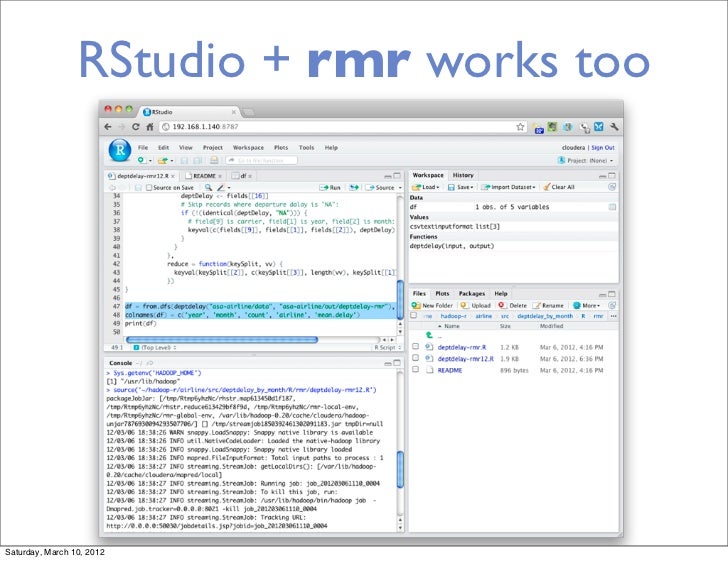Check the deptdelay-rmr.R file checkbox
This screenshot has height=561, width=728.
[416, 346]
